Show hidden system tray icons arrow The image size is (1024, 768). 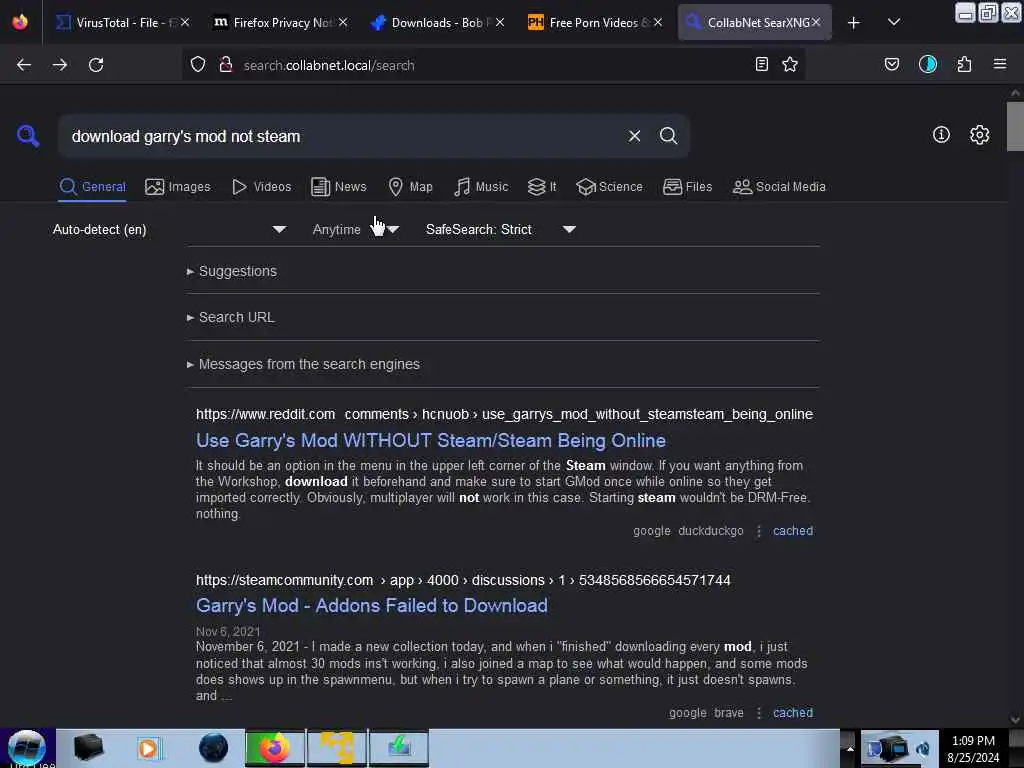click(x=850, y=748)
